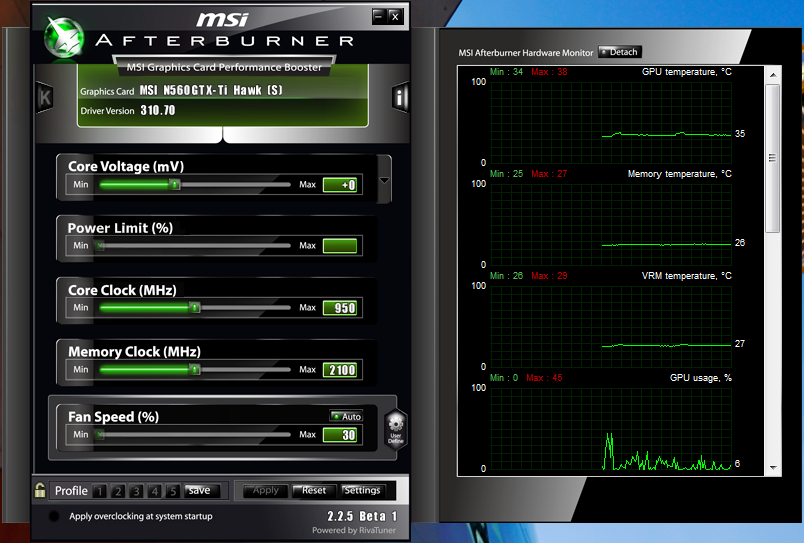Viewport: 804px width, 543px height.
Task: Click the Memory temperature graph
Action: 611,224
